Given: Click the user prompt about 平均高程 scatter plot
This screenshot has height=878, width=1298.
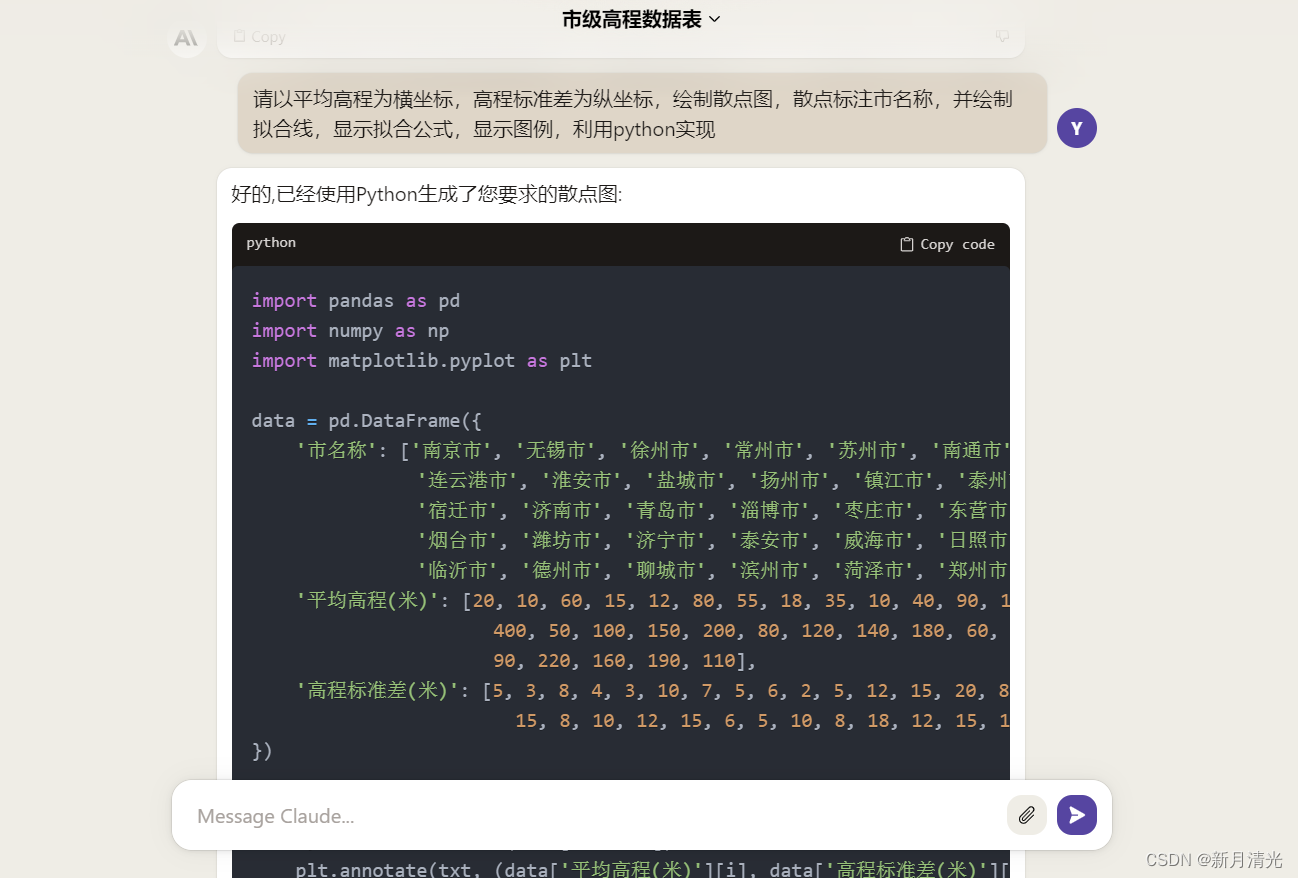Looking at the screenshot, I should (642, 113).
